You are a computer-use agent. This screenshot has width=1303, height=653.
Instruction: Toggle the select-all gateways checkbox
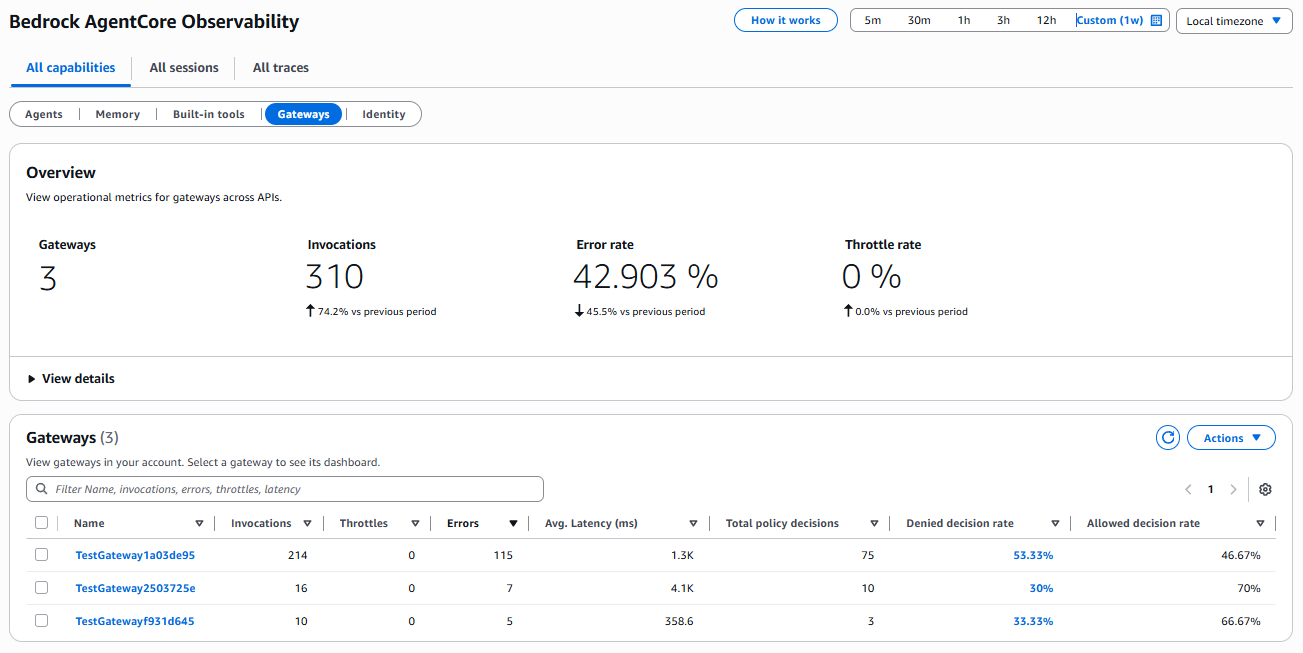[41, 523]
